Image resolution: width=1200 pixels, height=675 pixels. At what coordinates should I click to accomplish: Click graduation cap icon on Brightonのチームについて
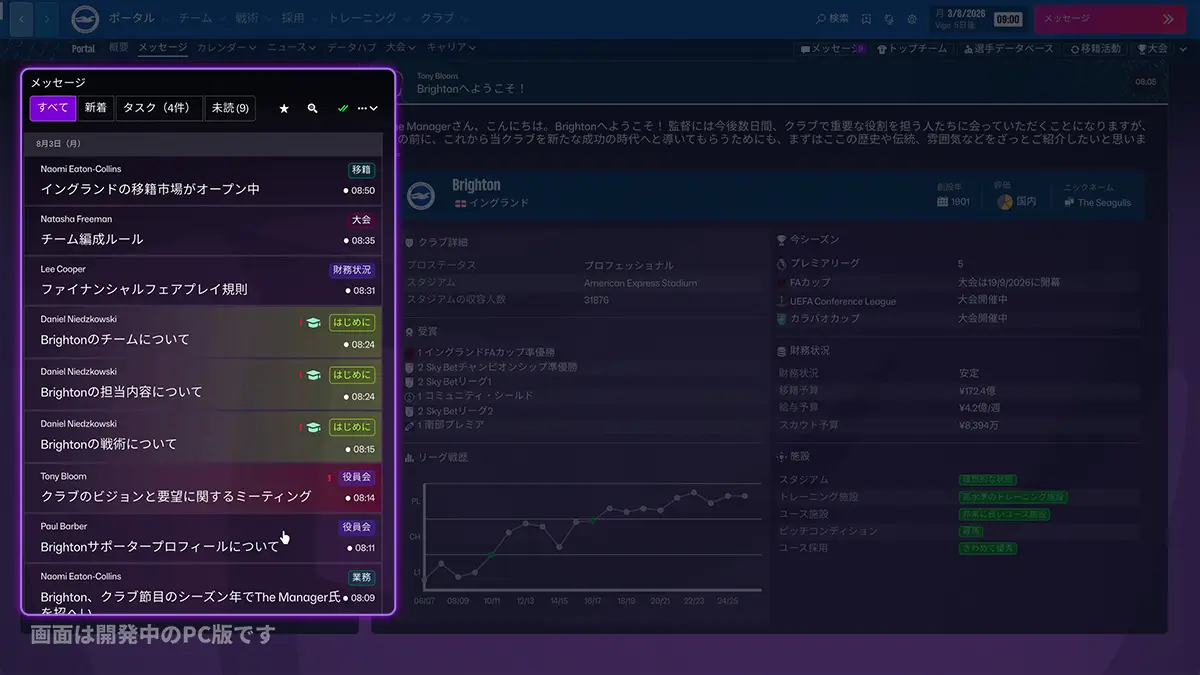[x=313, y=323]
